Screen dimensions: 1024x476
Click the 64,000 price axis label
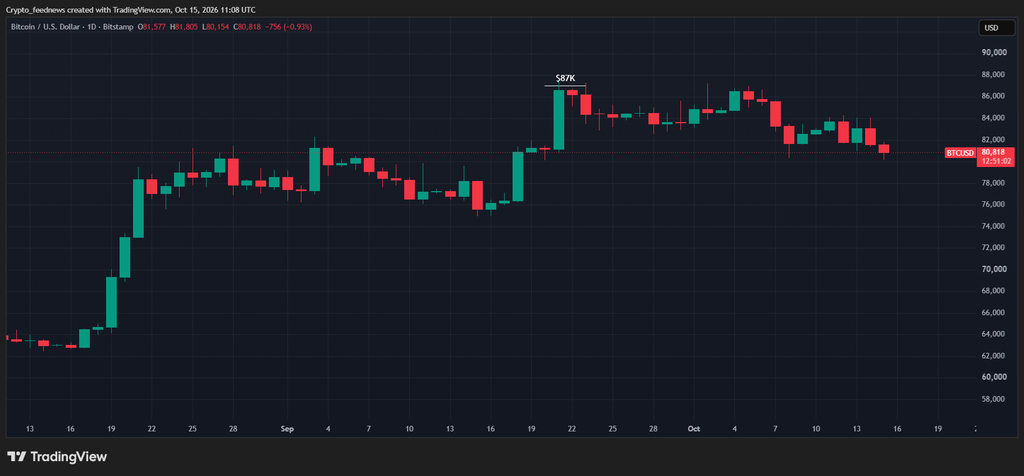[x=994, y=334]
